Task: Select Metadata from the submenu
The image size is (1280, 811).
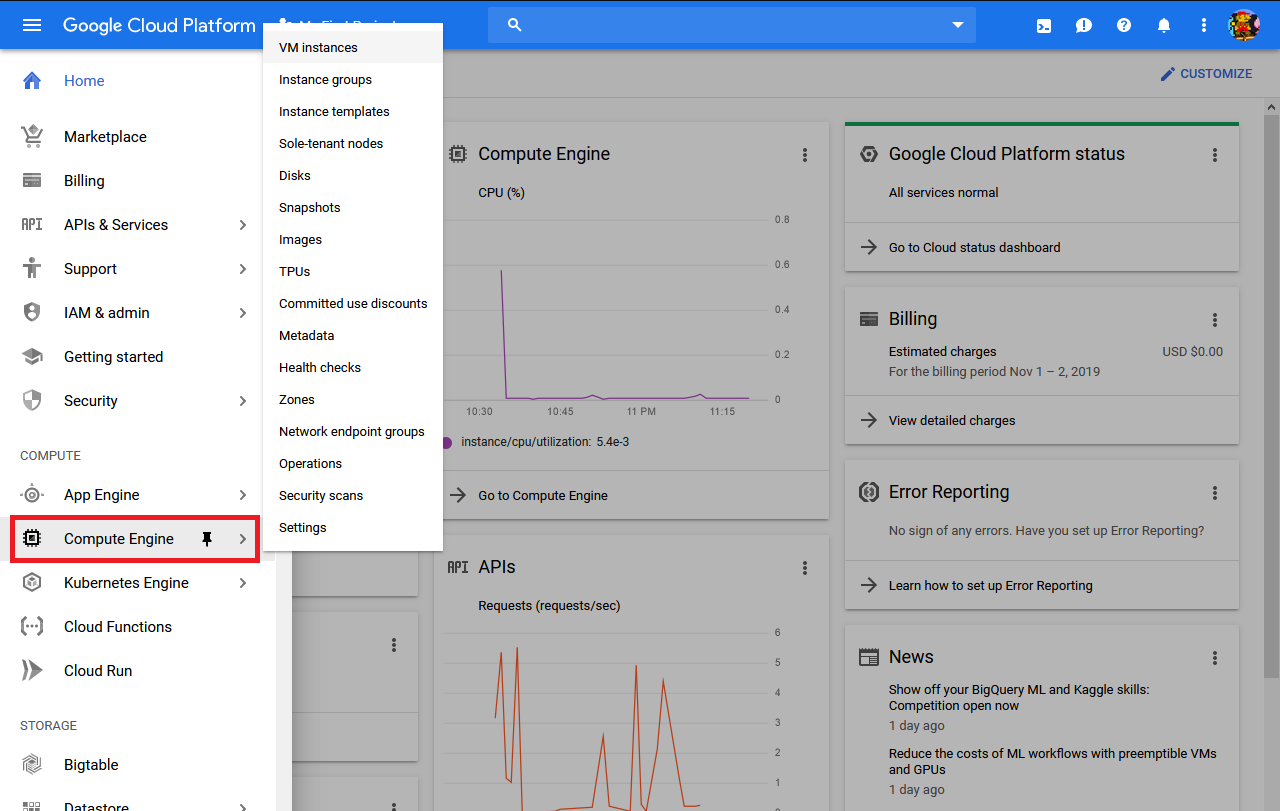Action: [x=353, y=335]
